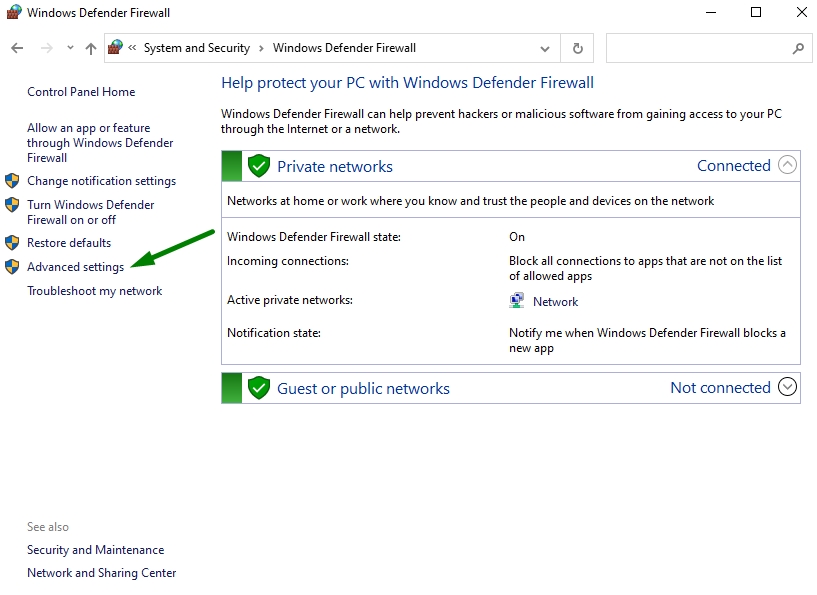
Task: Expand the Guest or public networks section
Action: (x=787, y=387)
